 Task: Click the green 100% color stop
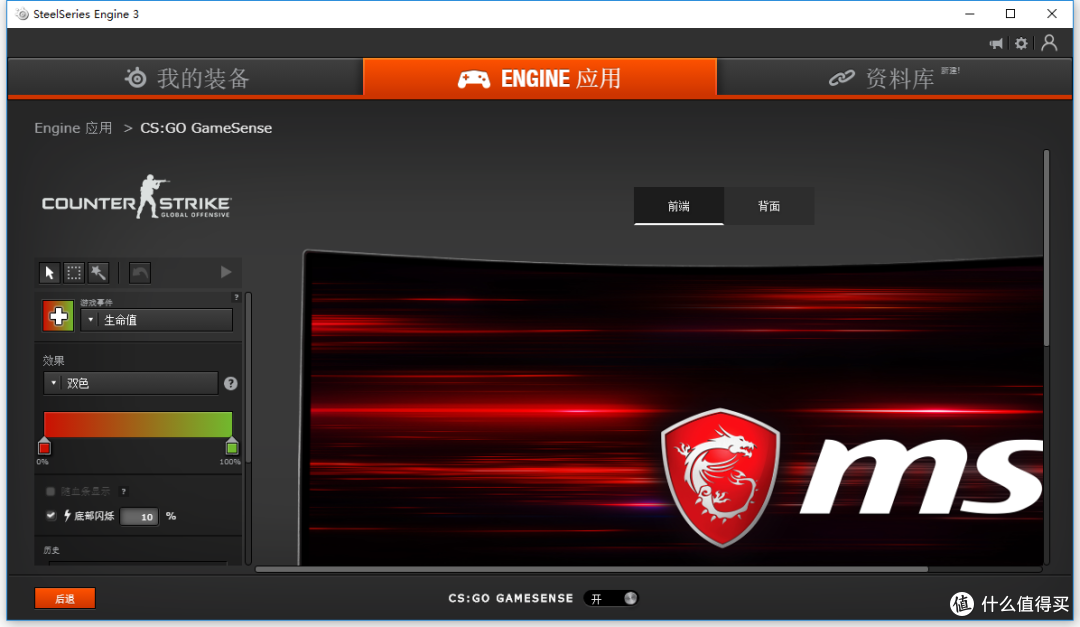pyautogui.click(x=232, y=446)
